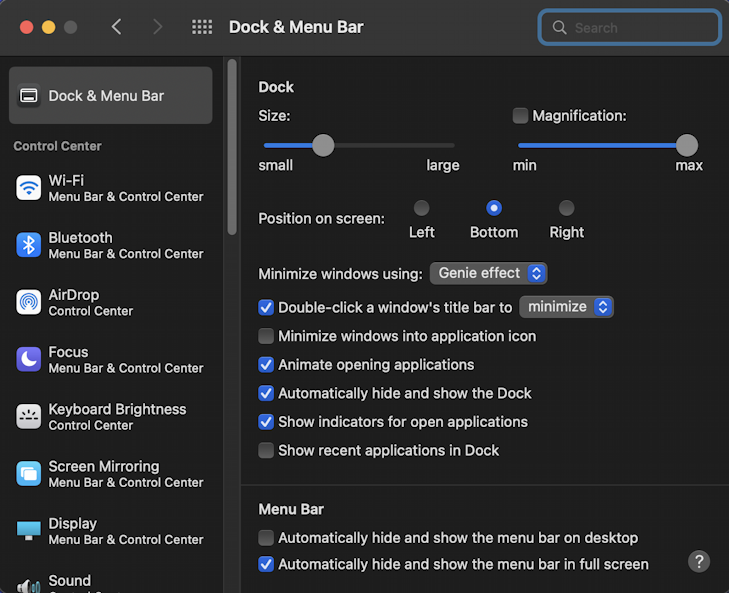Enable Show recent applications in Dock
This screenshot has height=593, width=729.
(x=266, y=451)
